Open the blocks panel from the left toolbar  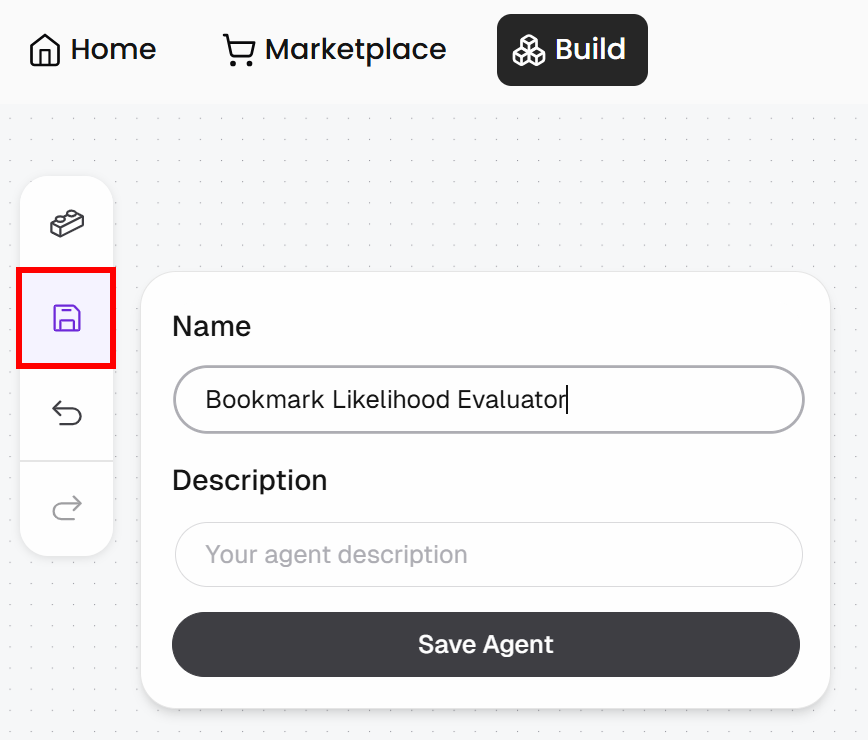[66, 224]
